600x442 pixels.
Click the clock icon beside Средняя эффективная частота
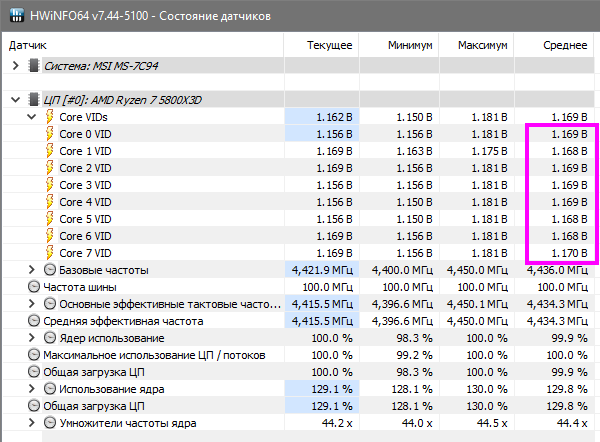[x=33, y=321]
